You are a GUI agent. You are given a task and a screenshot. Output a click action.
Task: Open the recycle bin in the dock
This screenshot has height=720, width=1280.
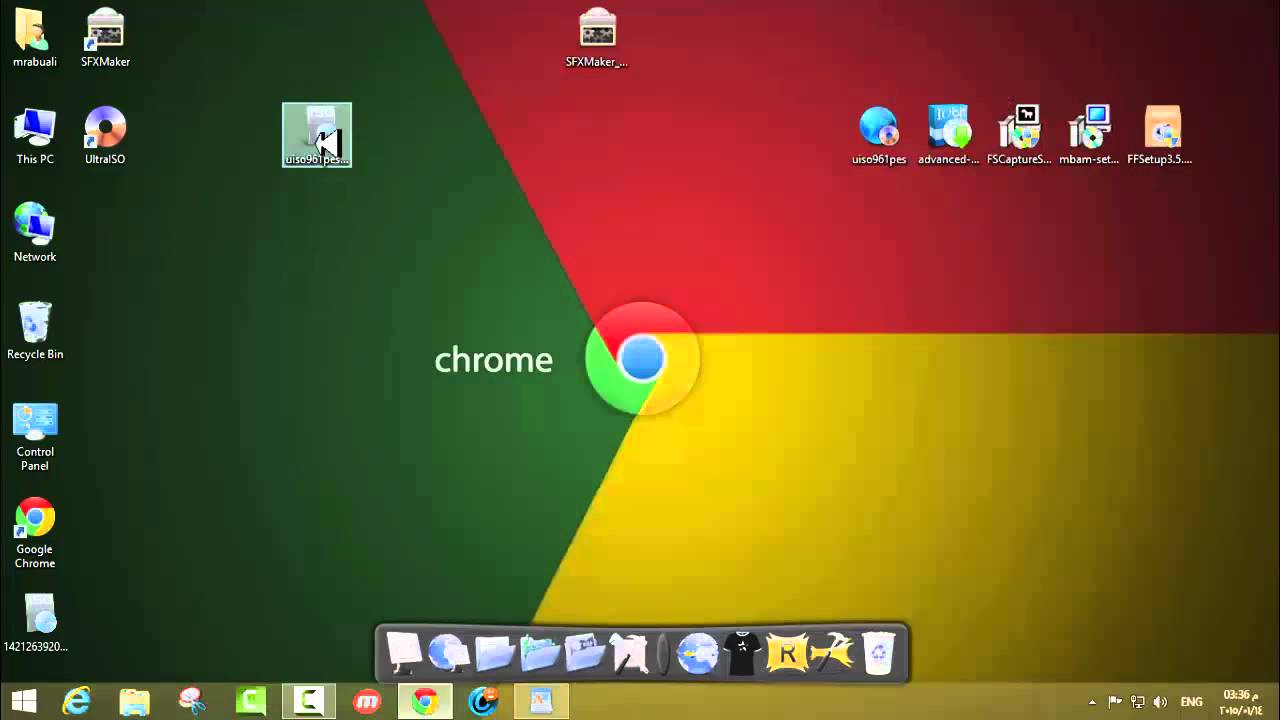tap(877, 654)
